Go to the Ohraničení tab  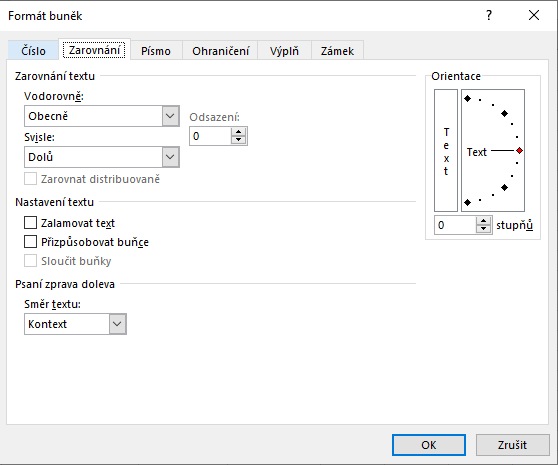221,51
